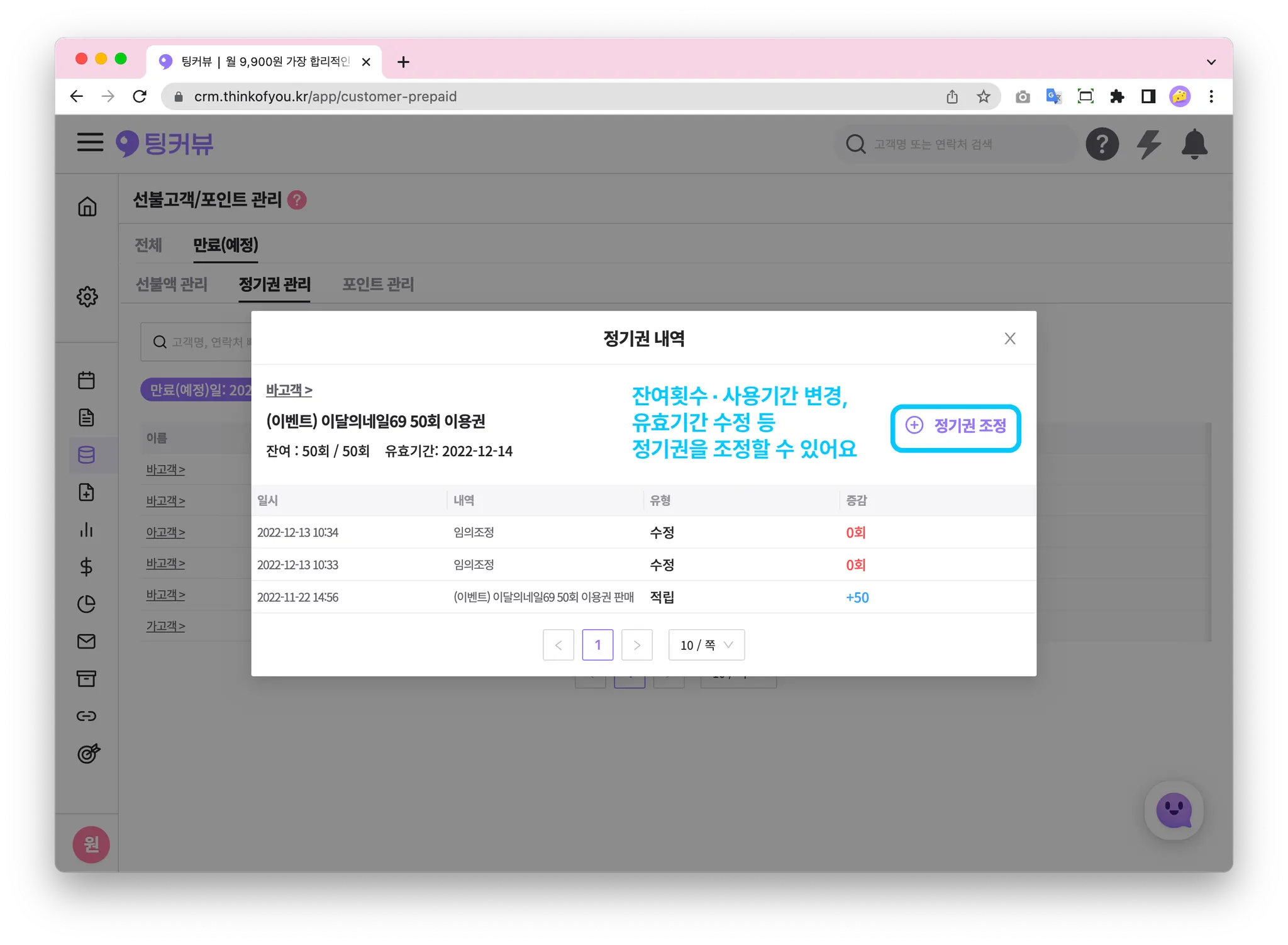Close the 정기권 내역 dialog
The width and height of the screenshot is (1288, 945).
coord(1009,338)
